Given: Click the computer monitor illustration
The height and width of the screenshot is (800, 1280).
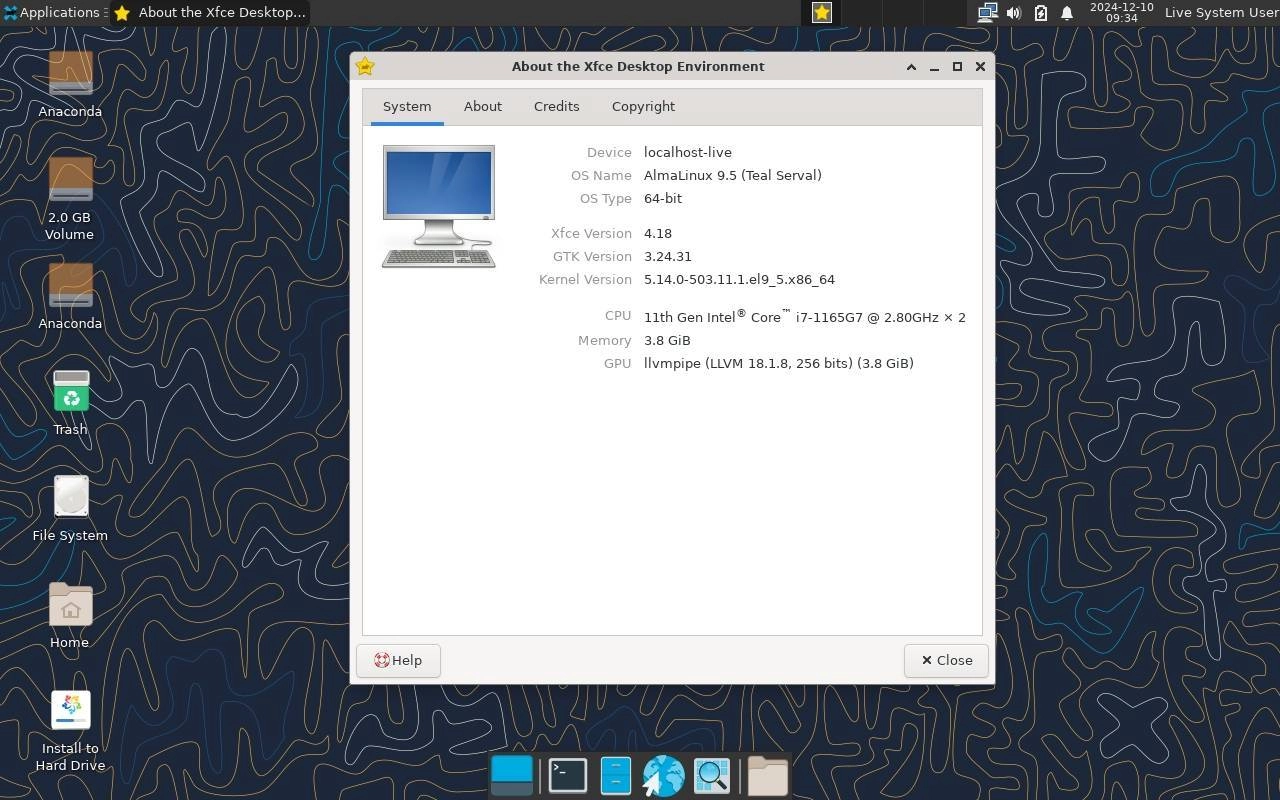Looking at the screenshot, I should pos(439,206).
